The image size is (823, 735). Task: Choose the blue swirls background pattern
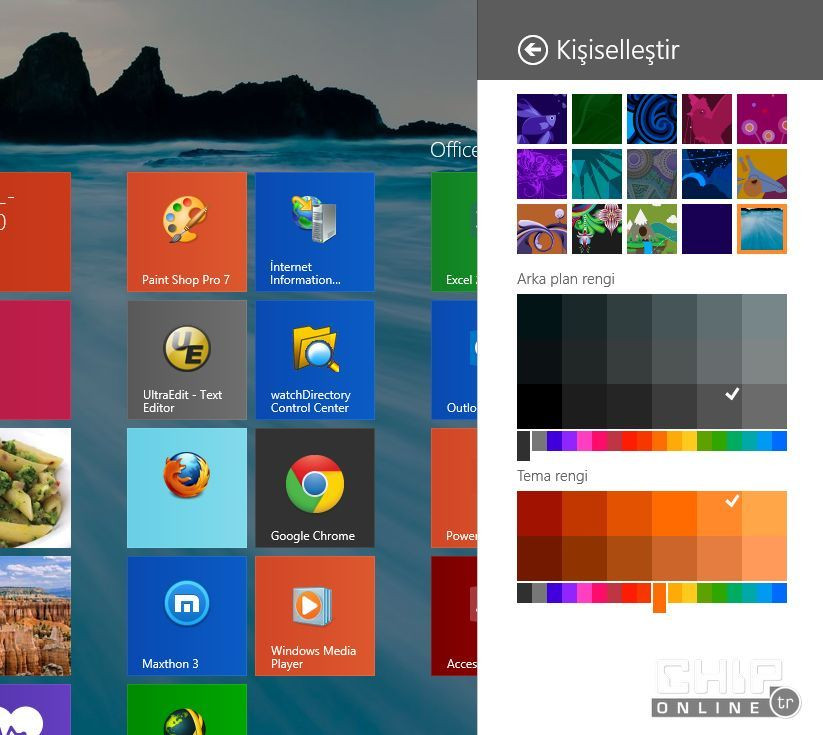[x=652, y=119]
